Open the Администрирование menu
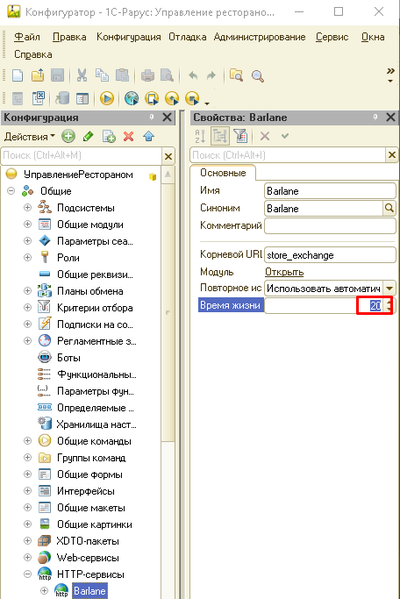The height and width of the screenshot is (599, 400). [259, 37]
